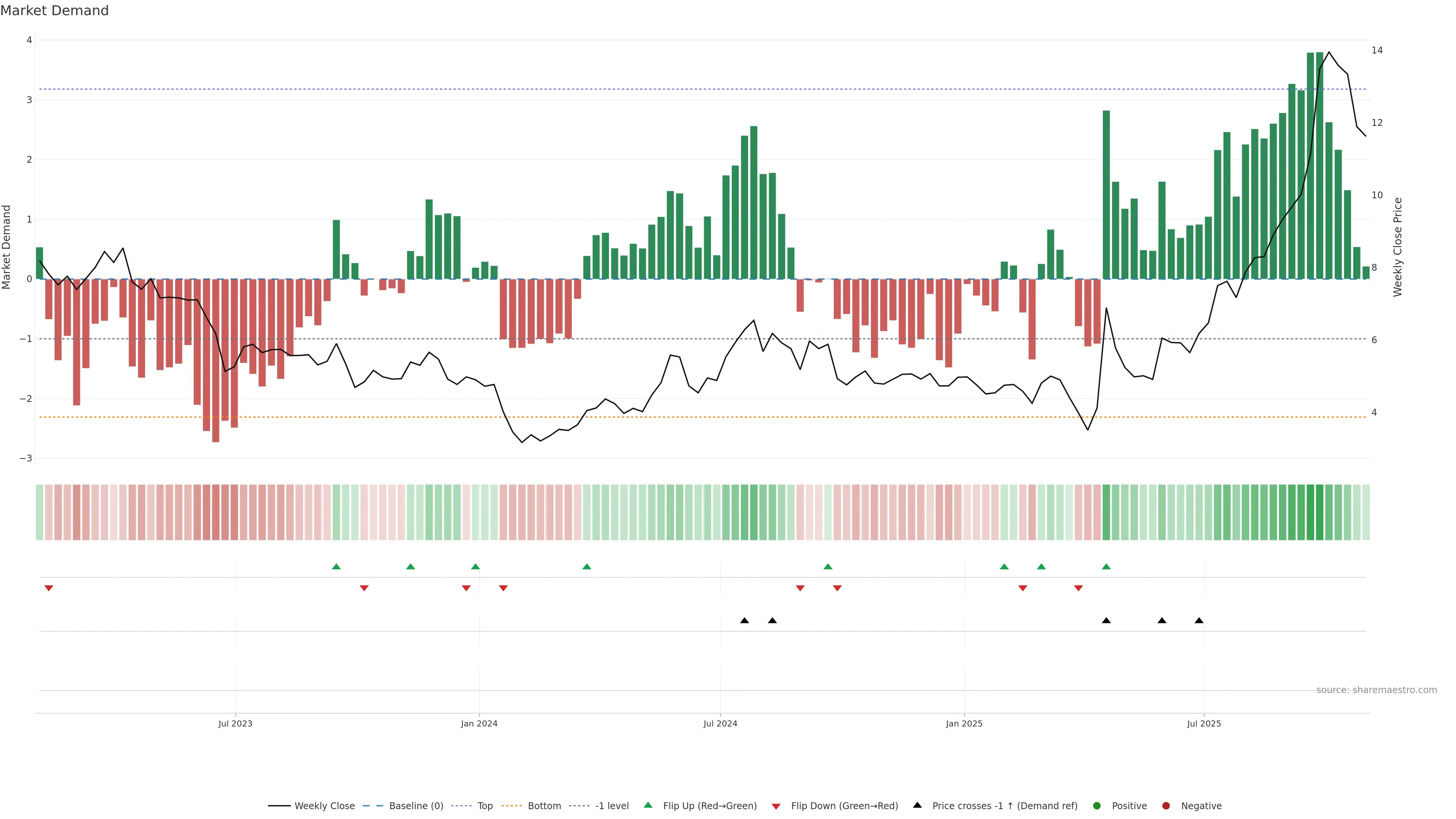The image size is (1456, 819).
Task: Click the -1 level legend entry
Action: (x=612, y=806)
